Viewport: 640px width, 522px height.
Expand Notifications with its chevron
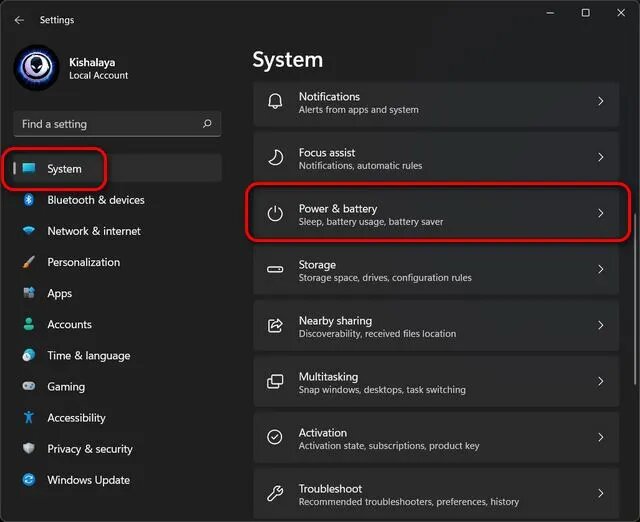click(600, 101)
